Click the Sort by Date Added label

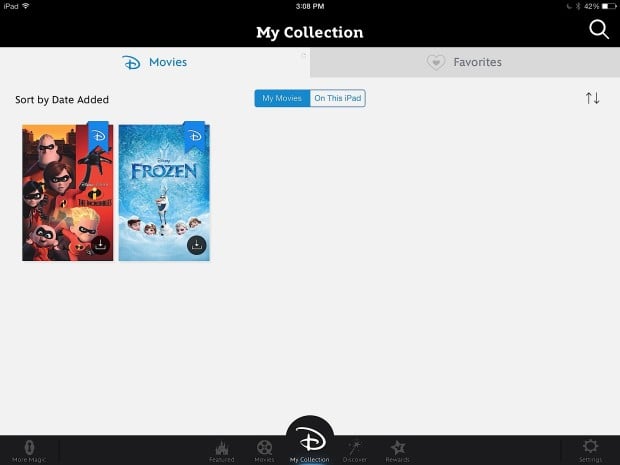[62, 100]
